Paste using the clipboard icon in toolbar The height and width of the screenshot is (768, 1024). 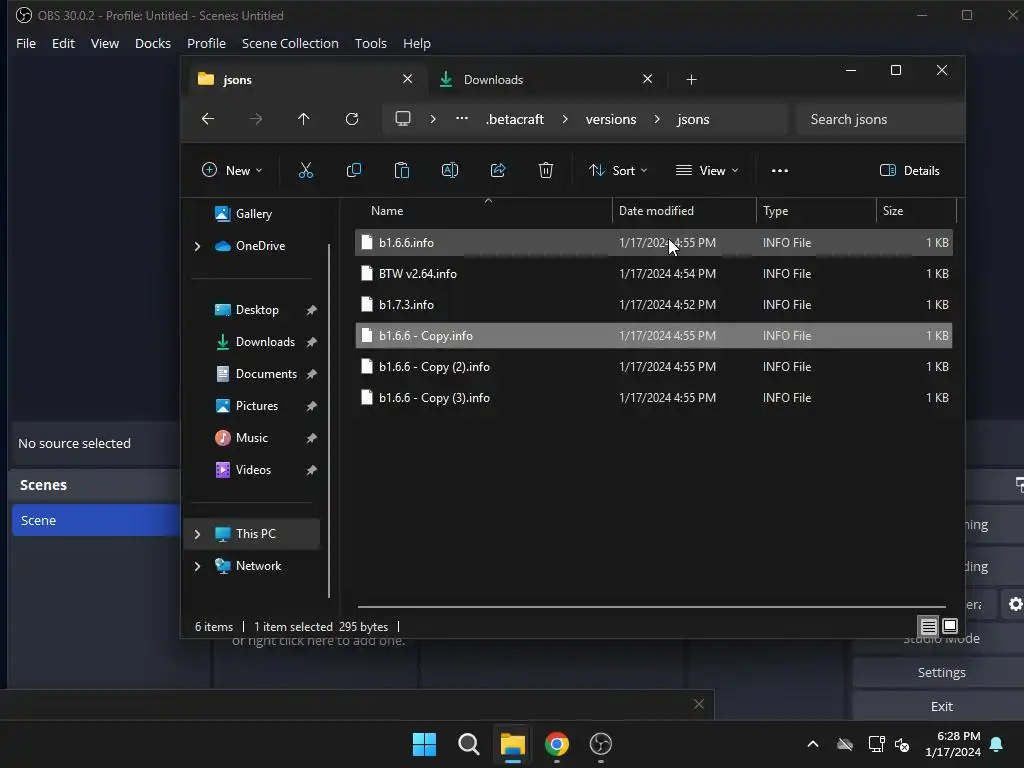(x=402, y=170)
